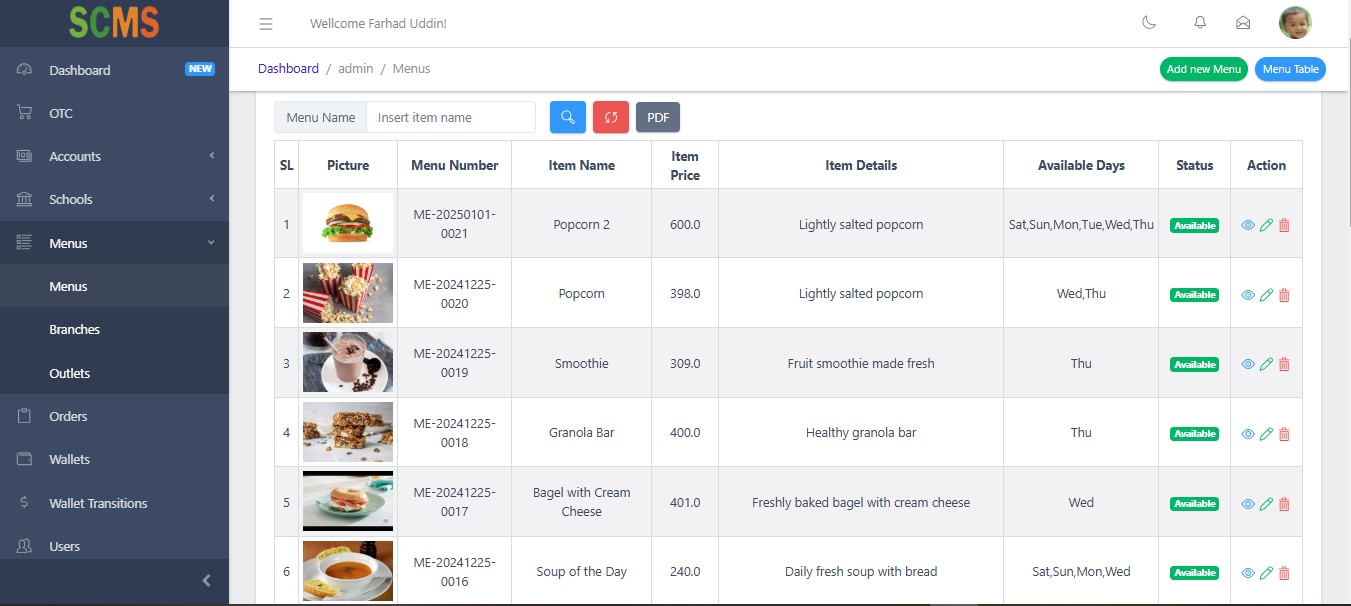The height and width of the screenshot is (606, 1351).
Task: Export the table using PDF button
Action: pos(657,117)
